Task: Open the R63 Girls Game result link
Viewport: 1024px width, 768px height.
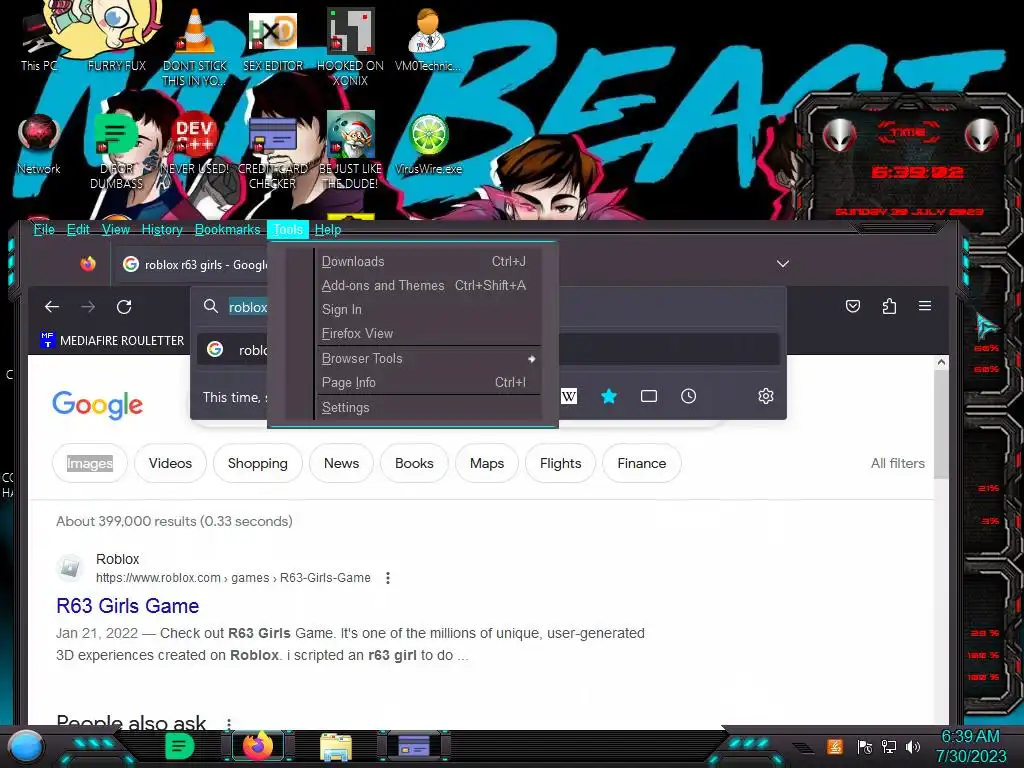Action: coord(127,605)
